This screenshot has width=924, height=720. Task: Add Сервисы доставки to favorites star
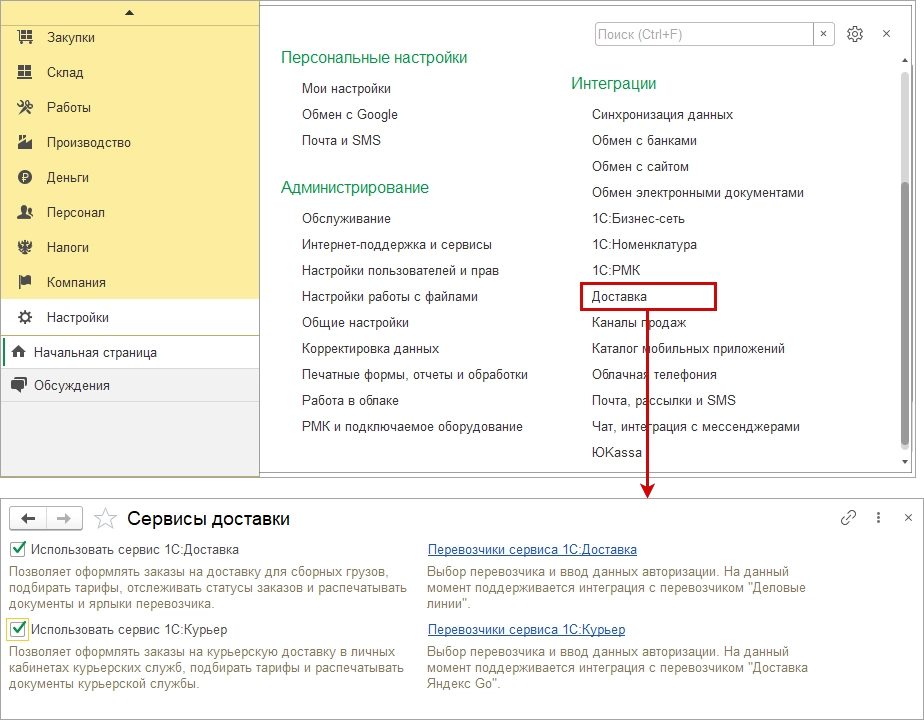click(105, 518)
